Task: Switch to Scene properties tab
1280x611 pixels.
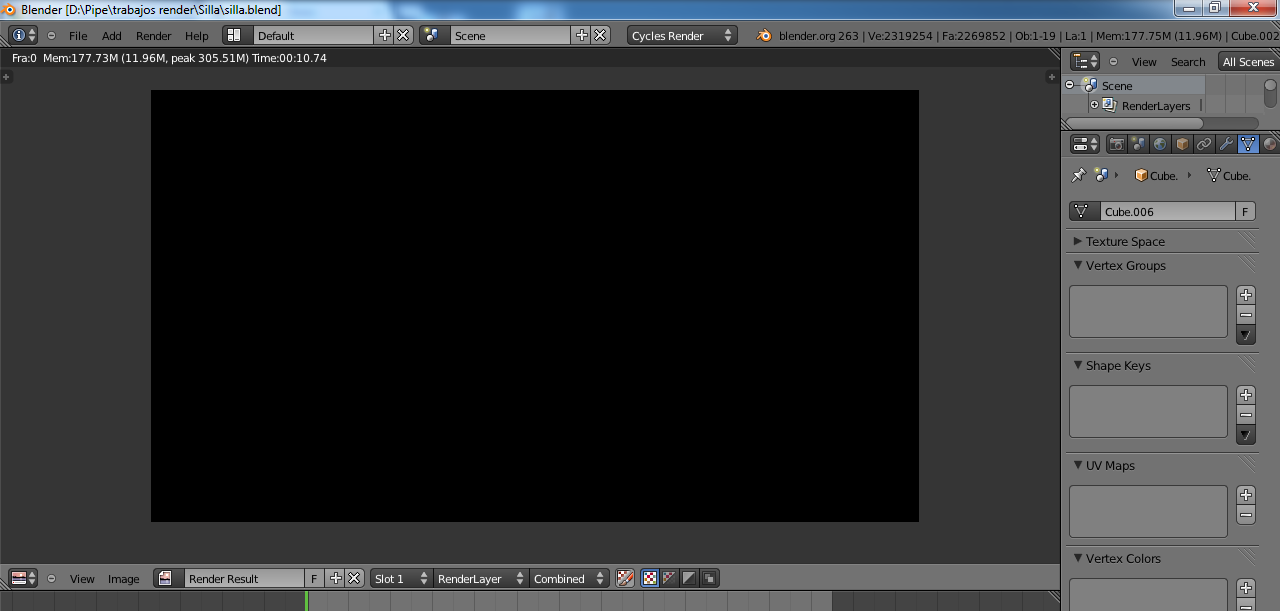Action: [1139, 144]
